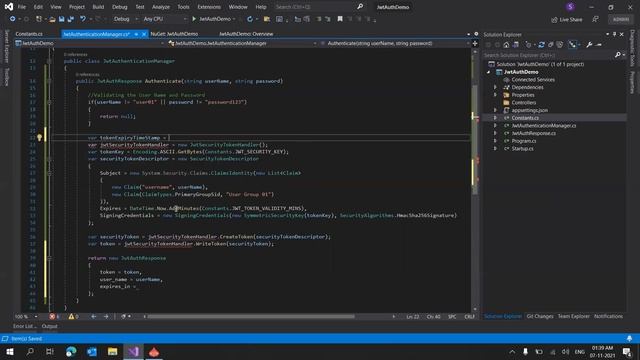Image resolution: width=640 pixels, height=360 pixels.
Task: Click the feedback icon next to Live Share
Action: tap(596, 20)
